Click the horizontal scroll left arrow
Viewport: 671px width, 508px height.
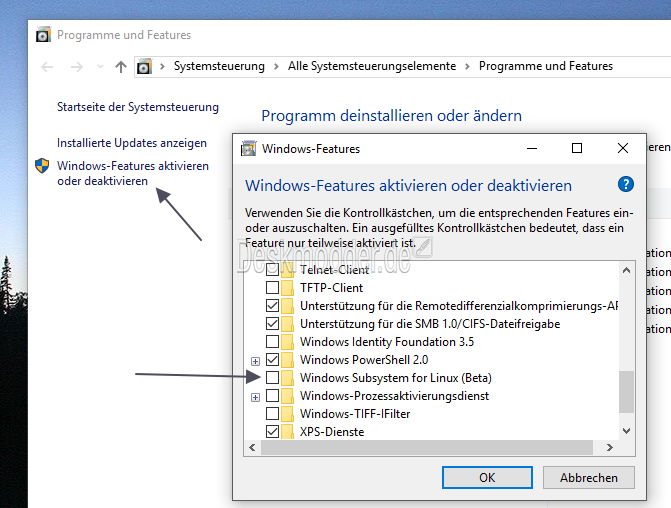252,448
